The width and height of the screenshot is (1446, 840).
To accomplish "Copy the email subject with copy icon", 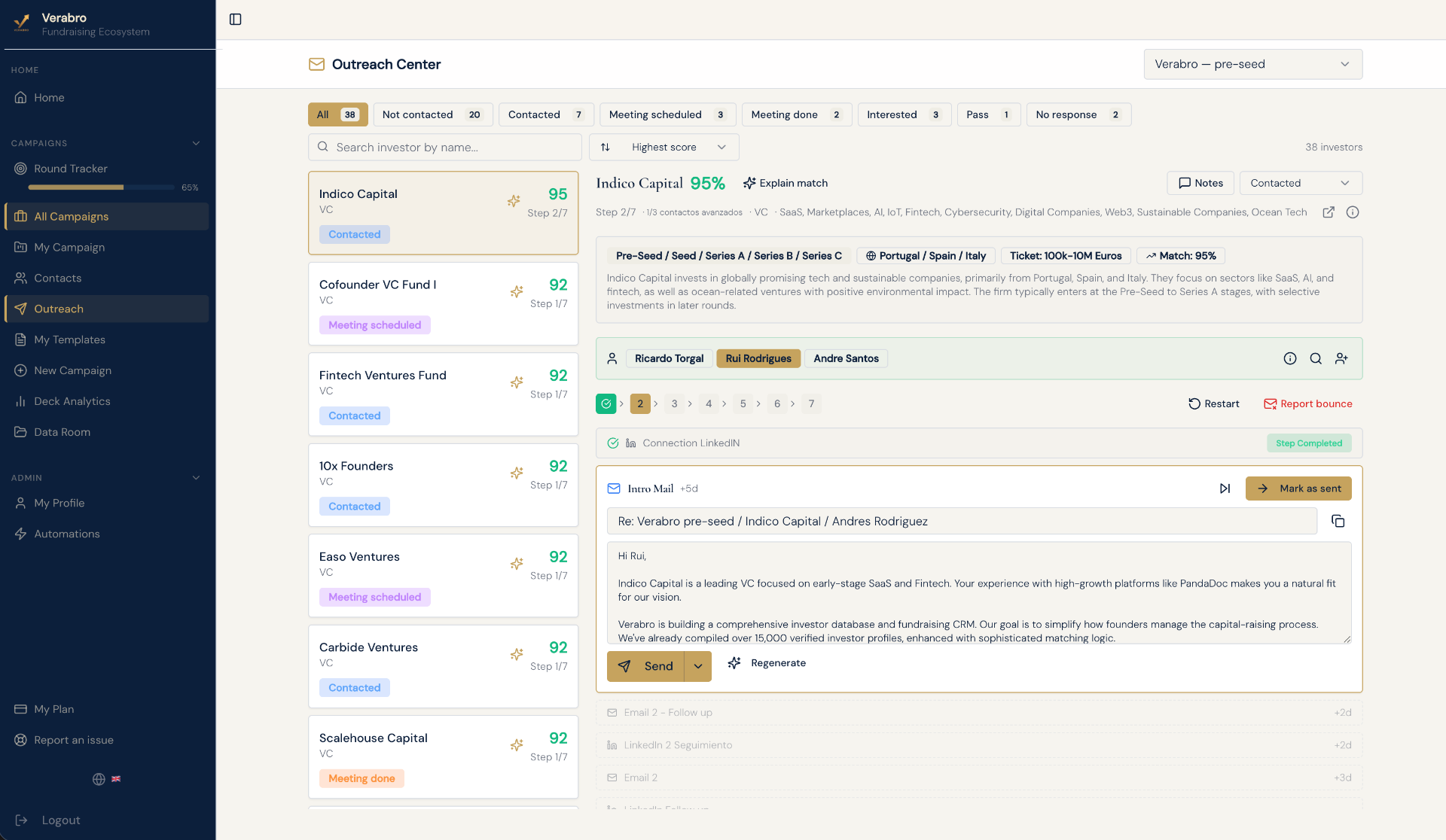I will click(x=1338, y=521).
